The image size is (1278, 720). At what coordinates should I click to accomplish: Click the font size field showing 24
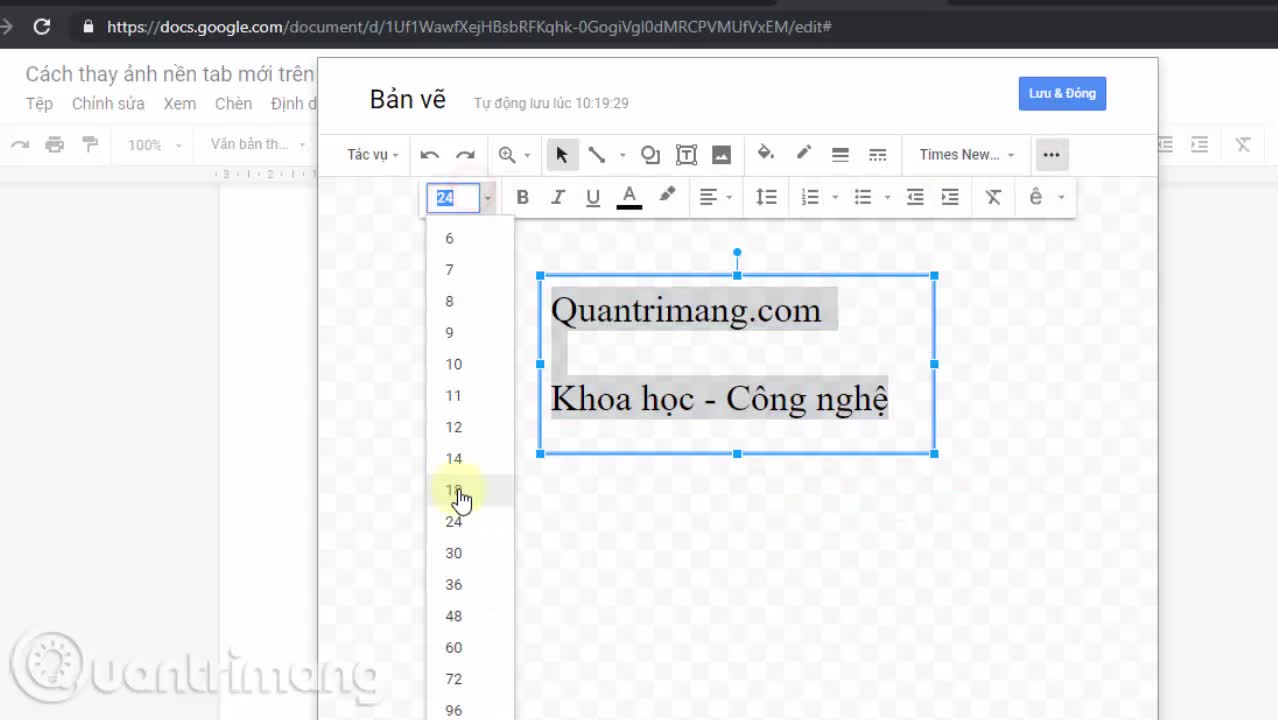tap(453, 198)
